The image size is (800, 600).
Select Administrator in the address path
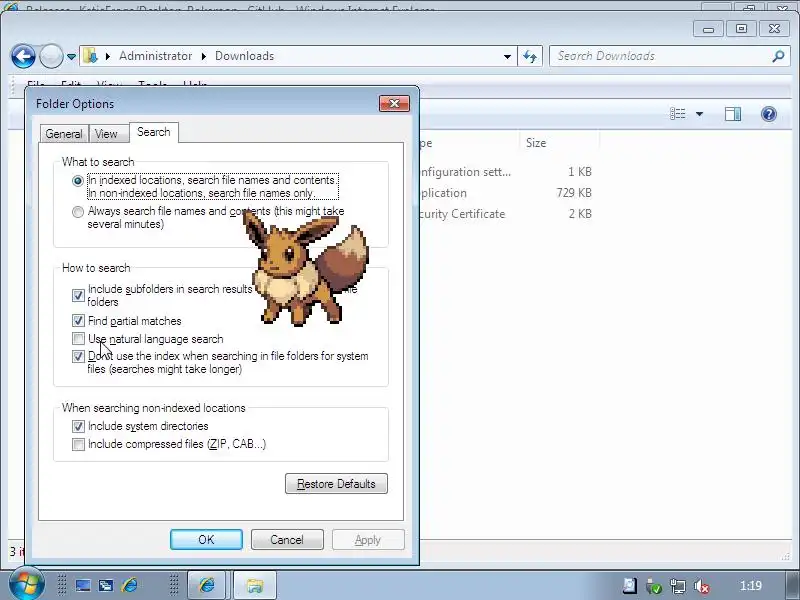[156, 56]
